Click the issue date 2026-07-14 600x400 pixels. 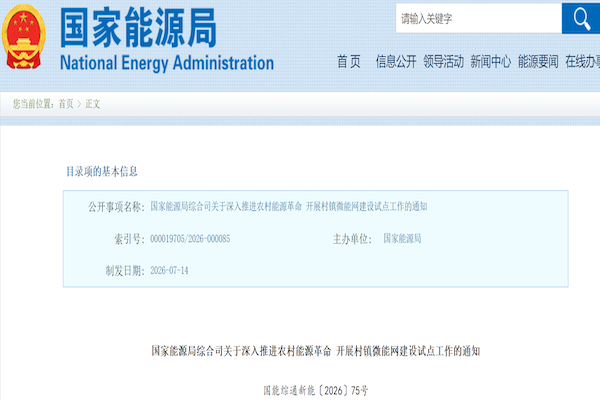(x=169, y=271)
